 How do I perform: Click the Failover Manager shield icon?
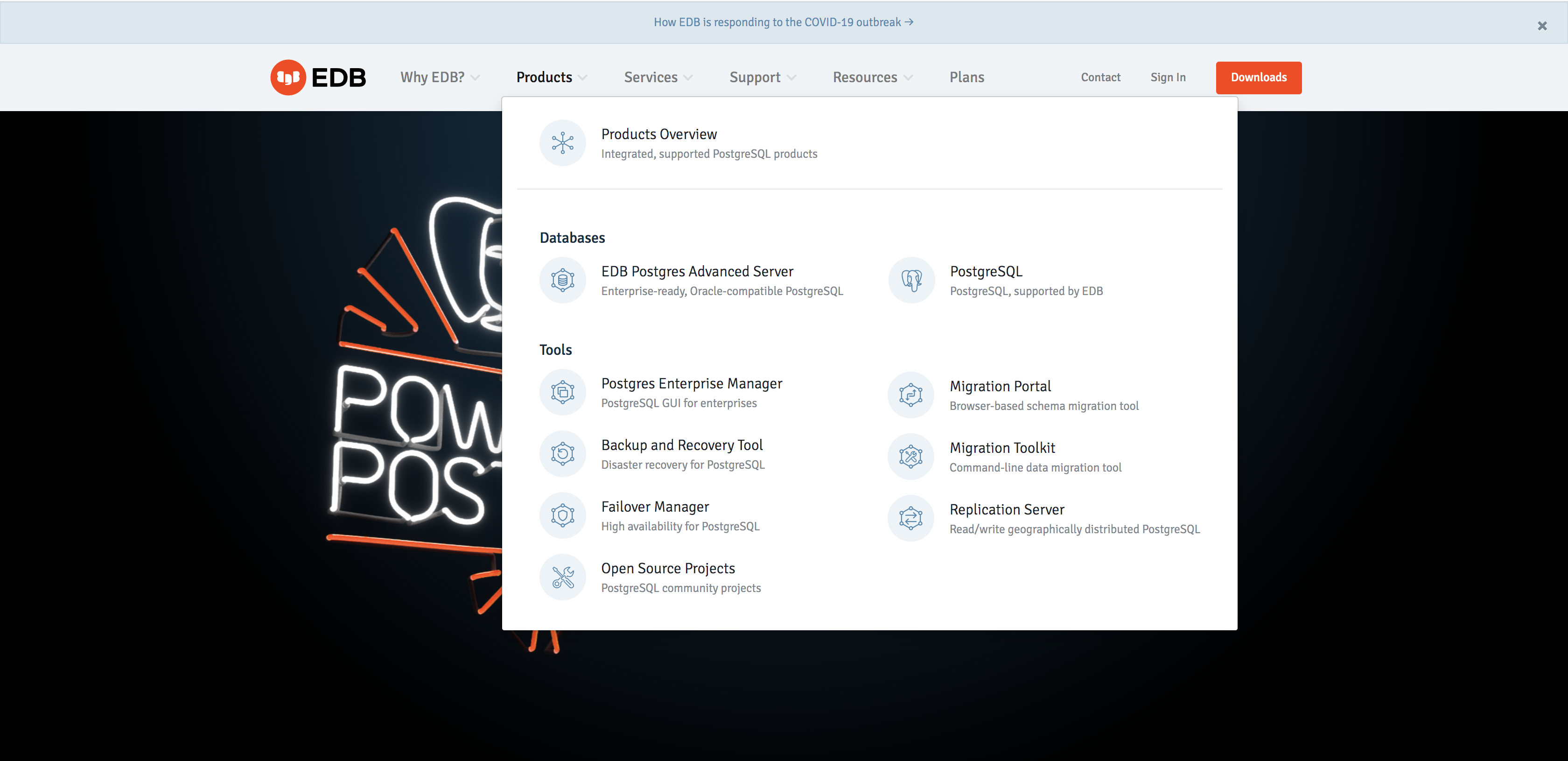(562, 515)
